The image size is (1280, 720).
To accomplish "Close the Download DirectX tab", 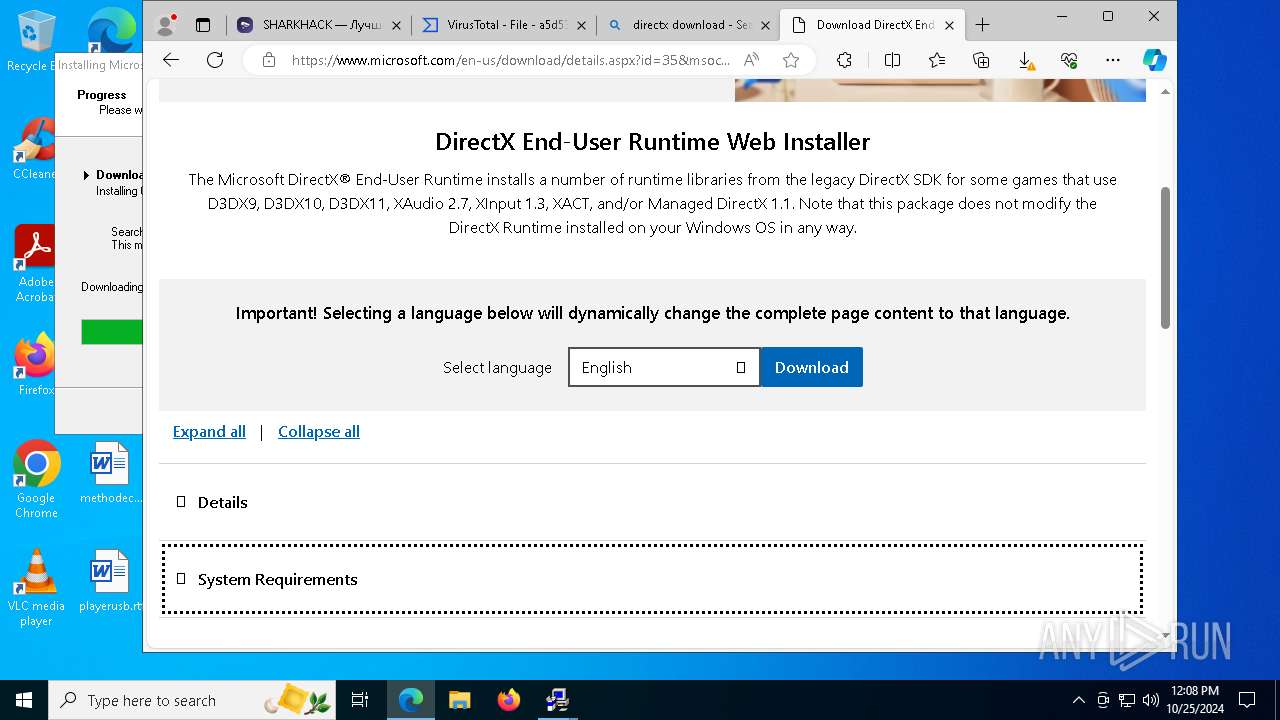I will (x=950, y=25).
